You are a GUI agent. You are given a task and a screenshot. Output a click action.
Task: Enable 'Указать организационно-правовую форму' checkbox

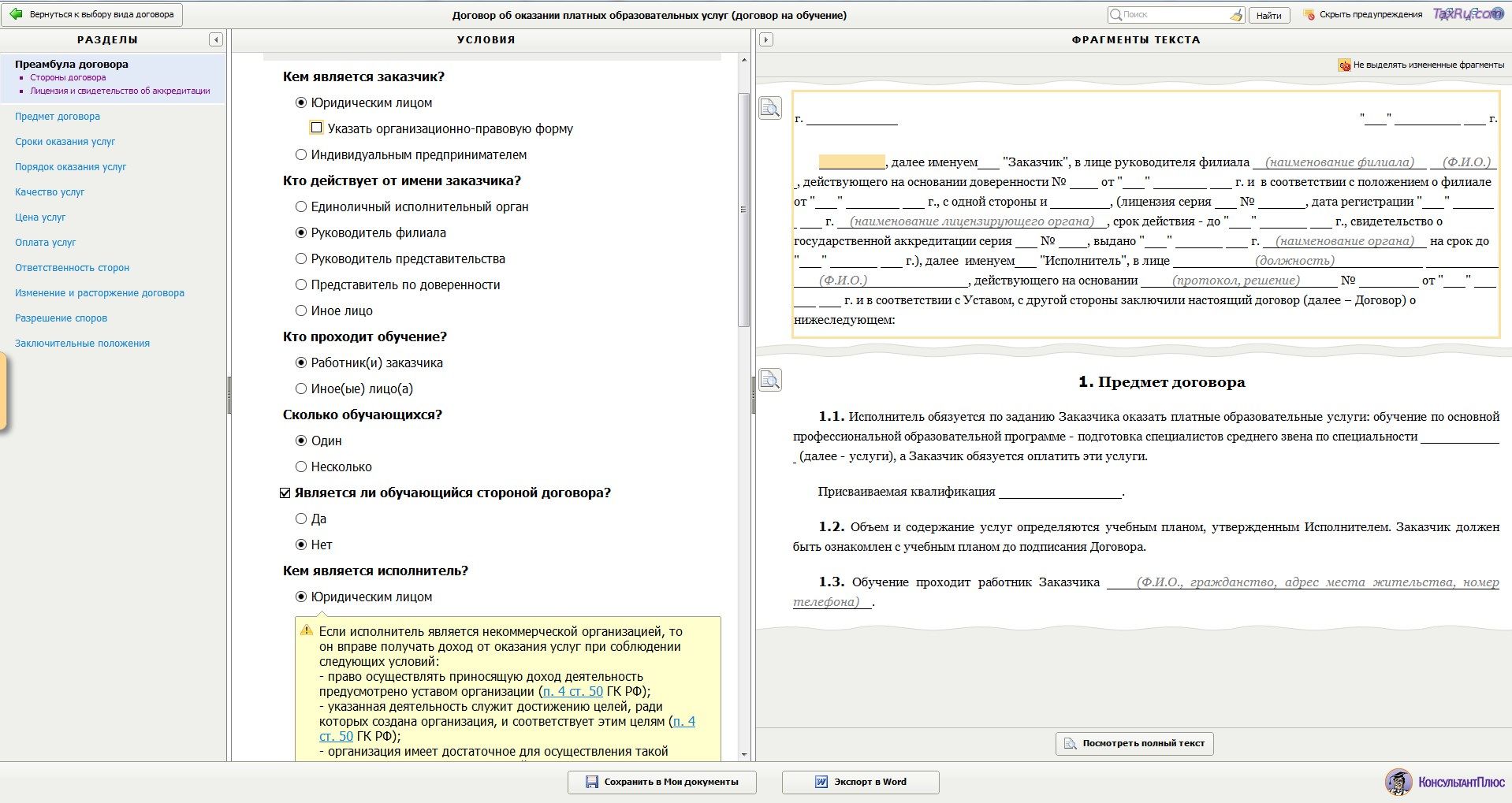point(316,127)
